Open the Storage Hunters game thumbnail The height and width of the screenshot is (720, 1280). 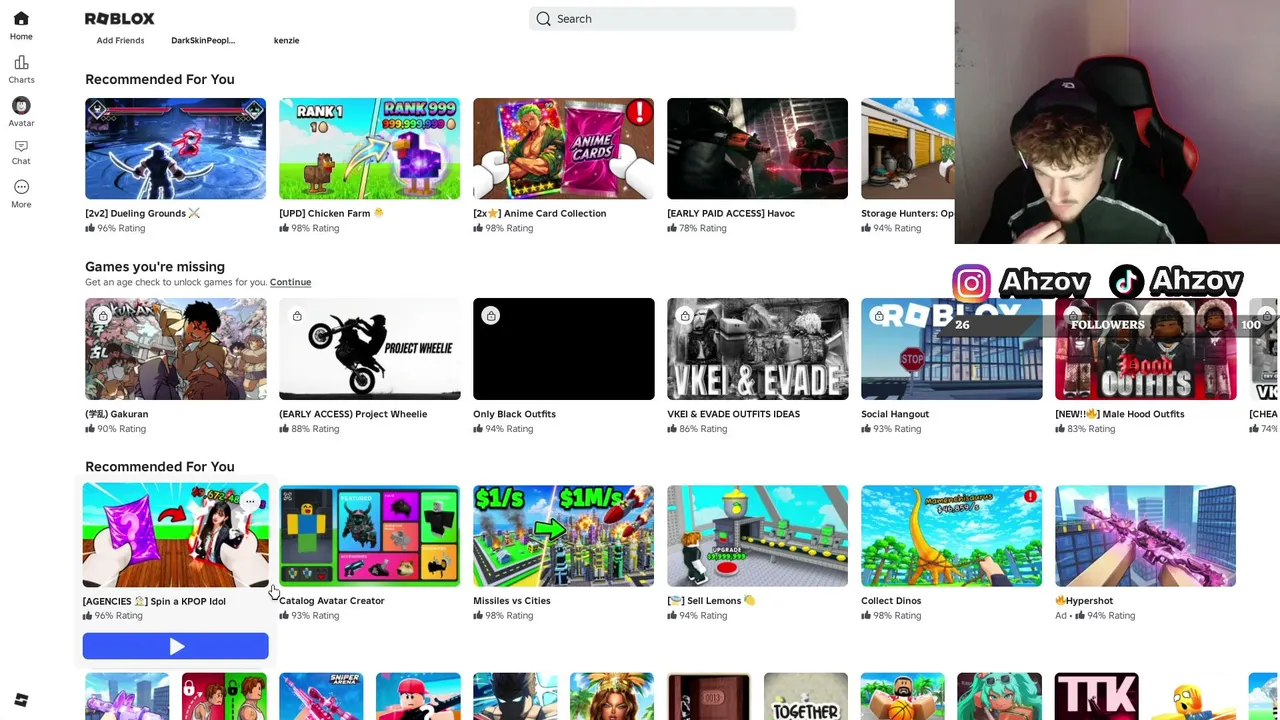point(908,149)
